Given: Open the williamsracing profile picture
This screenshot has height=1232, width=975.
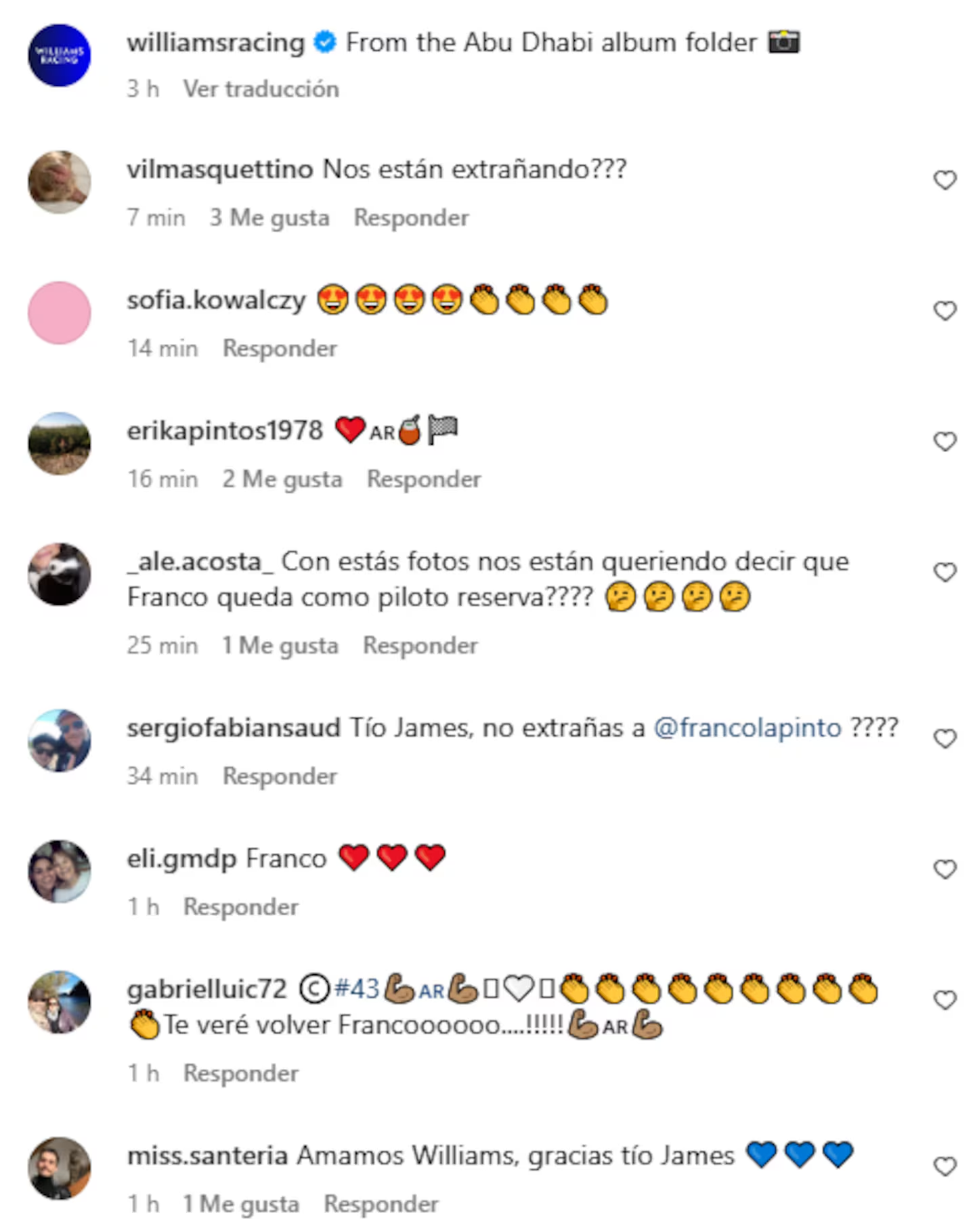Looking at the screenshot, I should (x=59, y=56).
